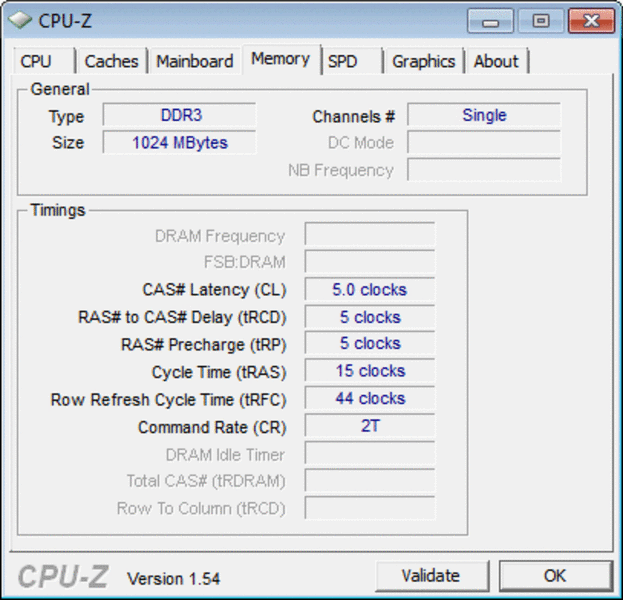Click the General group heading
Image resolution: width=623 pixels, height=600 pixels.
pyautogui.click(x=60, y=89)
